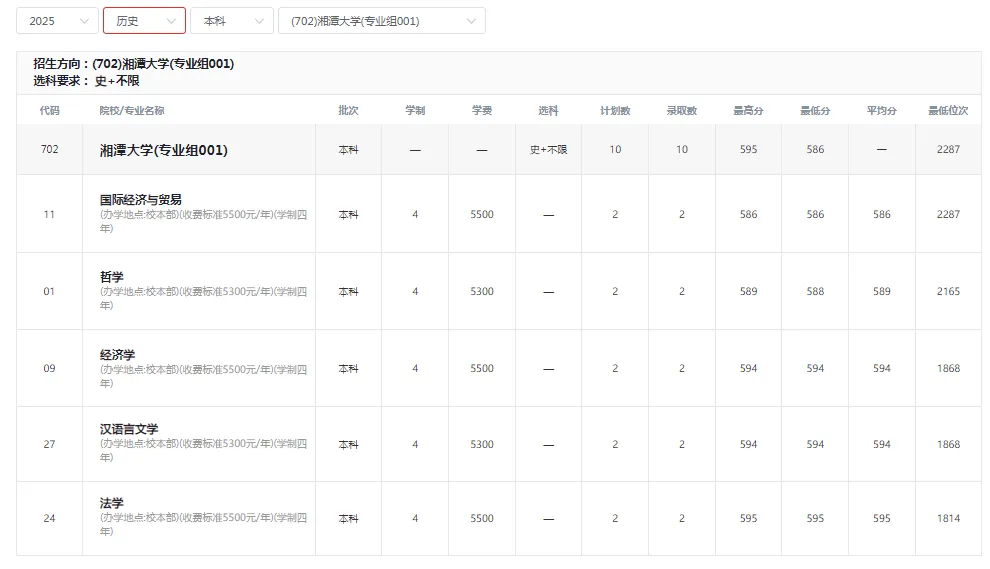
Task: Click code 702 in the table
Action: pyautogui.click(x=49, y=150)
